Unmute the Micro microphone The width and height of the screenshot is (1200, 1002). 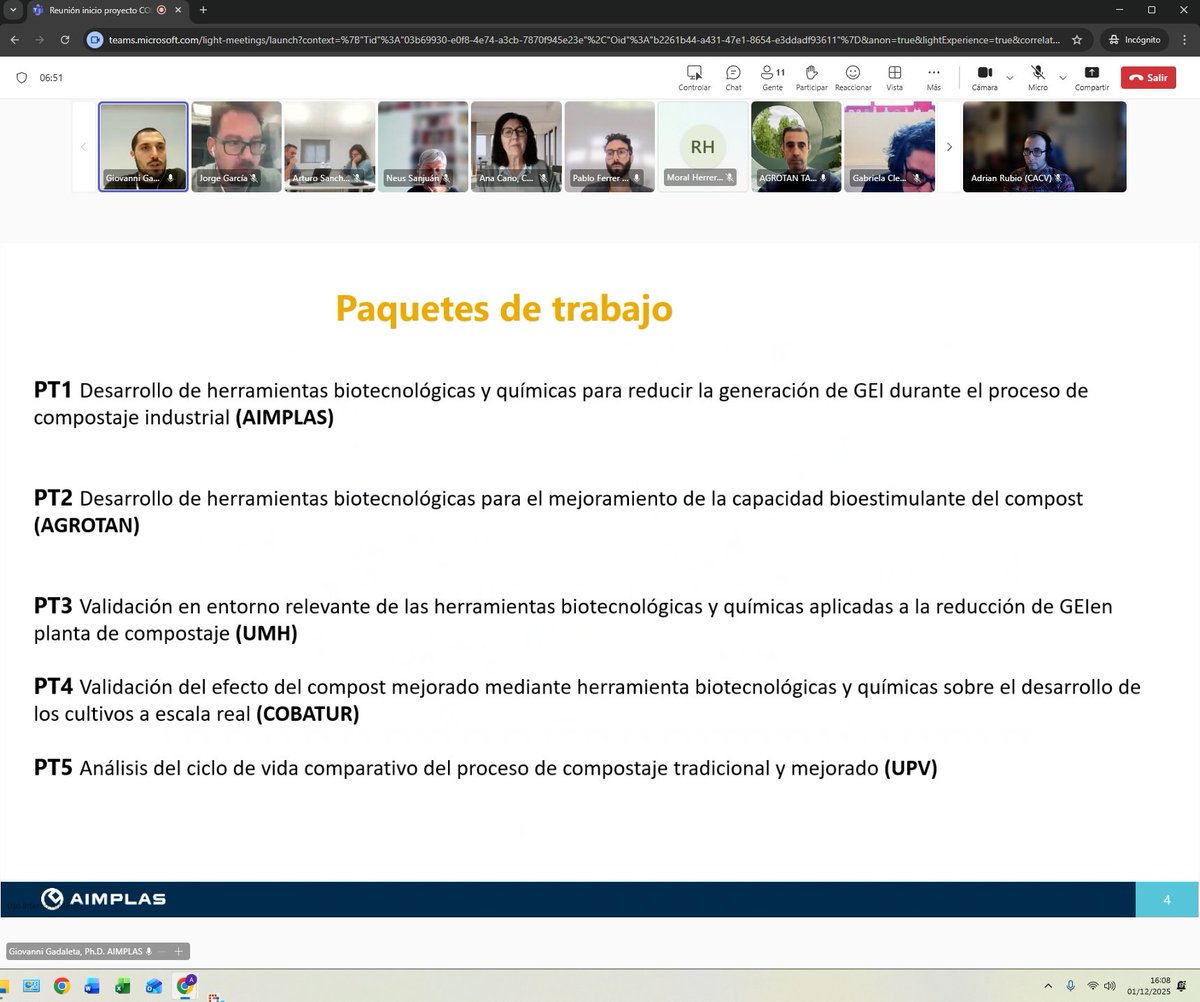tap(1038, 78)
